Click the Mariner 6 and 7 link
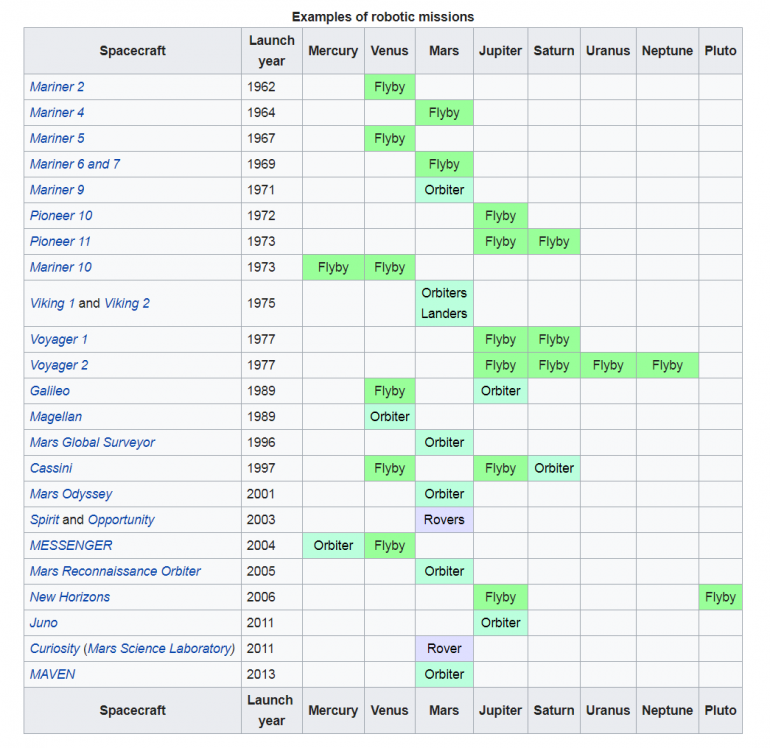This screenshot has width=770, height=748. coord(75,164)
